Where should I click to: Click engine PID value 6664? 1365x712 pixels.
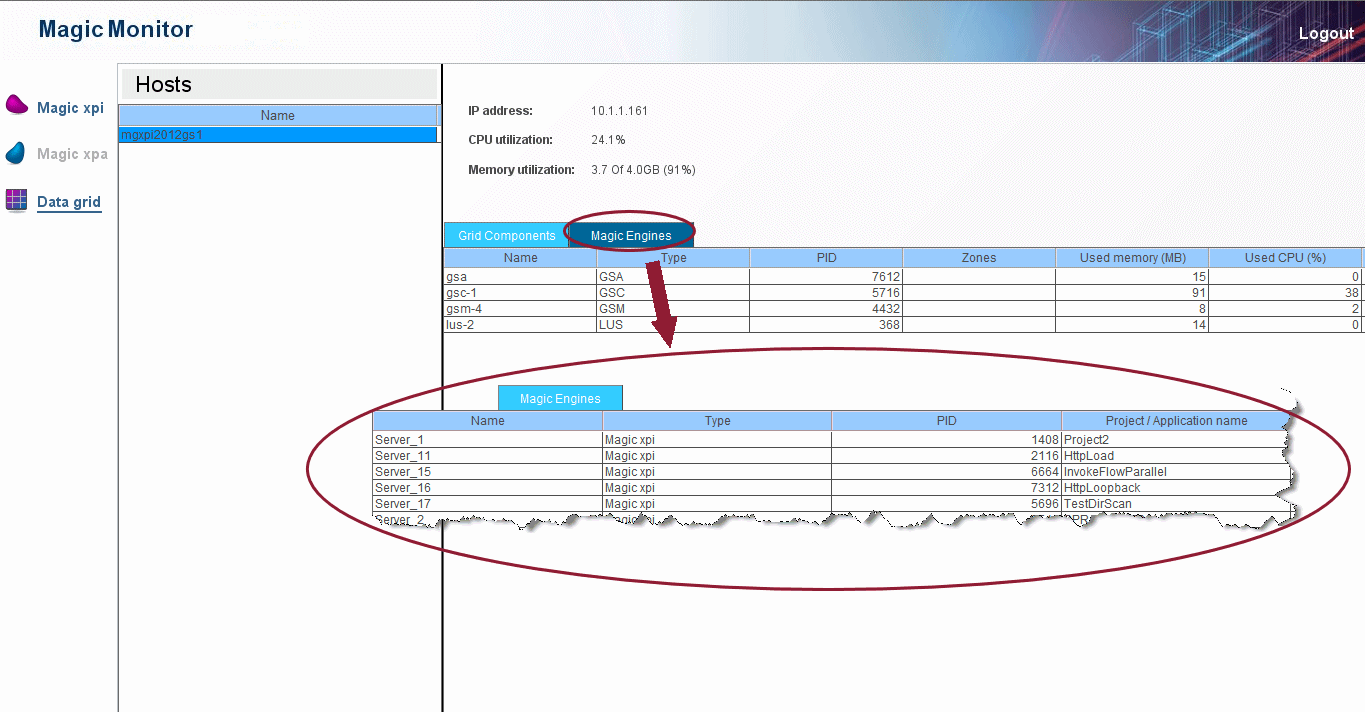(1043, 471)
